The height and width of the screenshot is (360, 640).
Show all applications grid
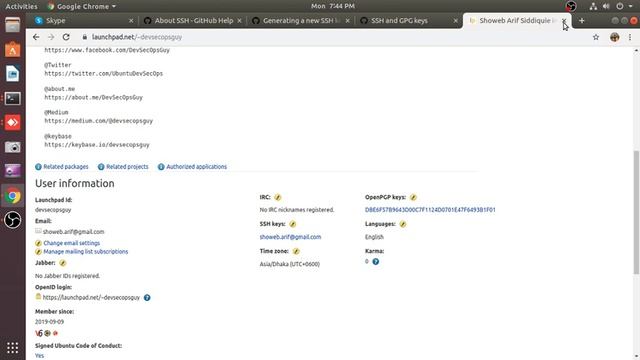[x=12, y=348]
